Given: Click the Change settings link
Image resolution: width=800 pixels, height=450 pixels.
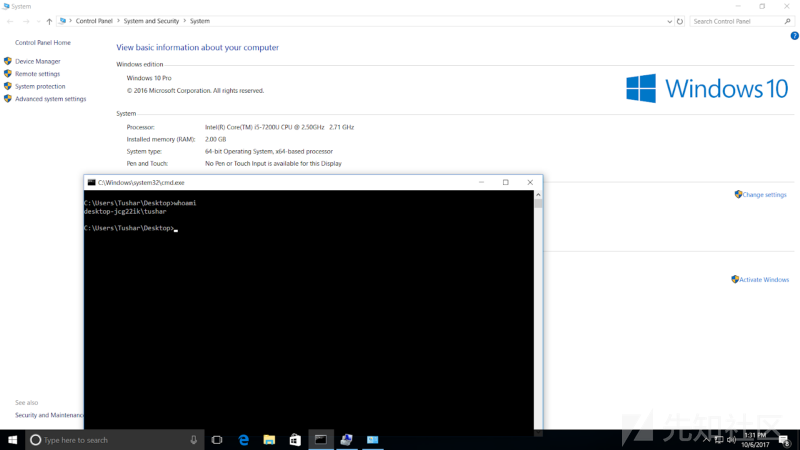Looking at the screenshot, I should (x=764, y=195).
